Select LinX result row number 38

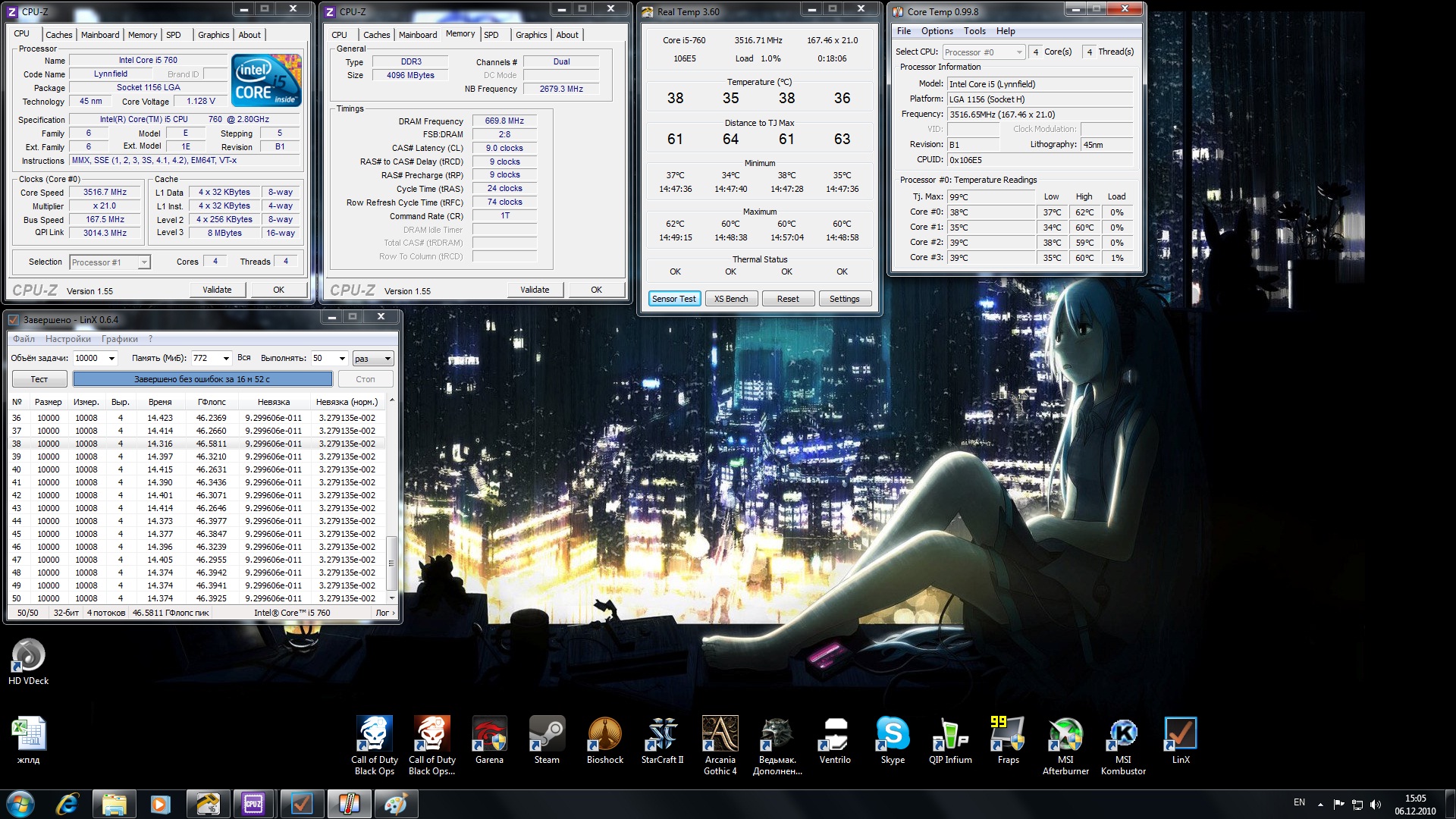[197, 444]
